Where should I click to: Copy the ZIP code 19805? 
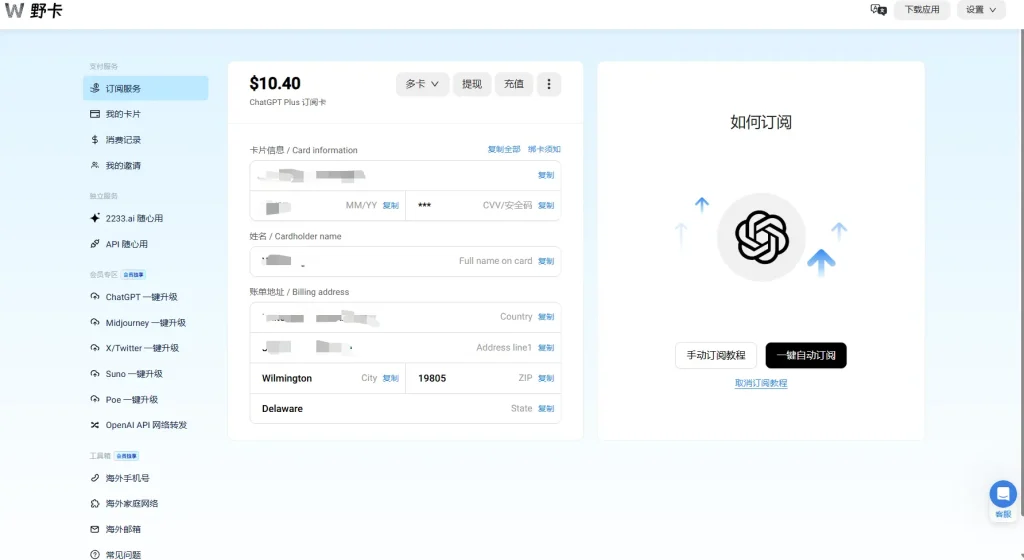[x=546, y=378]
